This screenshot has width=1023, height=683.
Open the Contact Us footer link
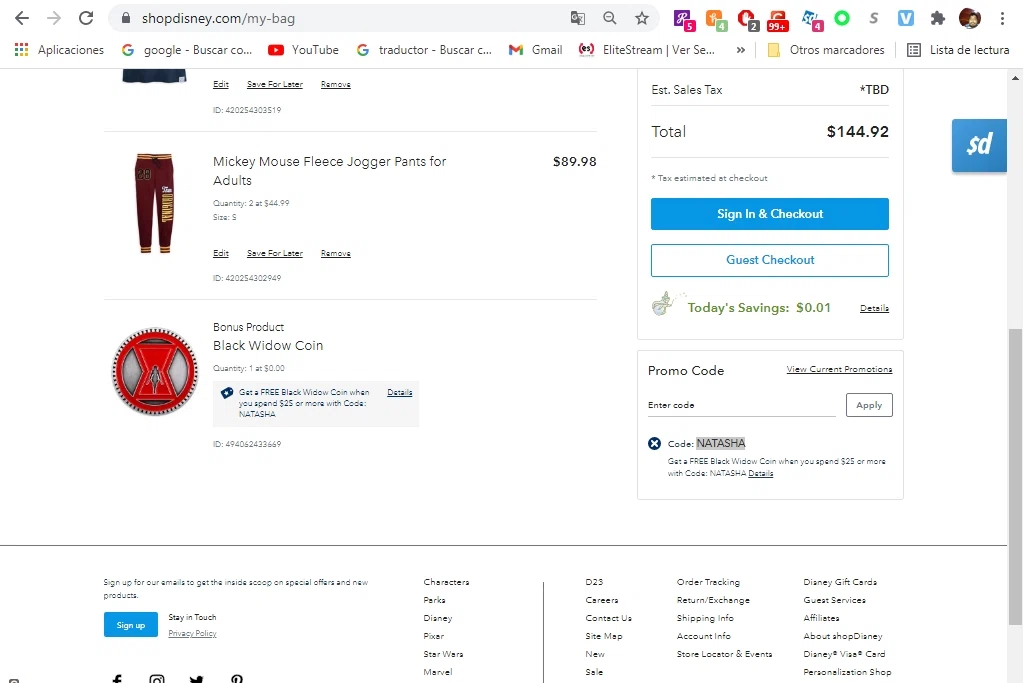tap(608, 618)
